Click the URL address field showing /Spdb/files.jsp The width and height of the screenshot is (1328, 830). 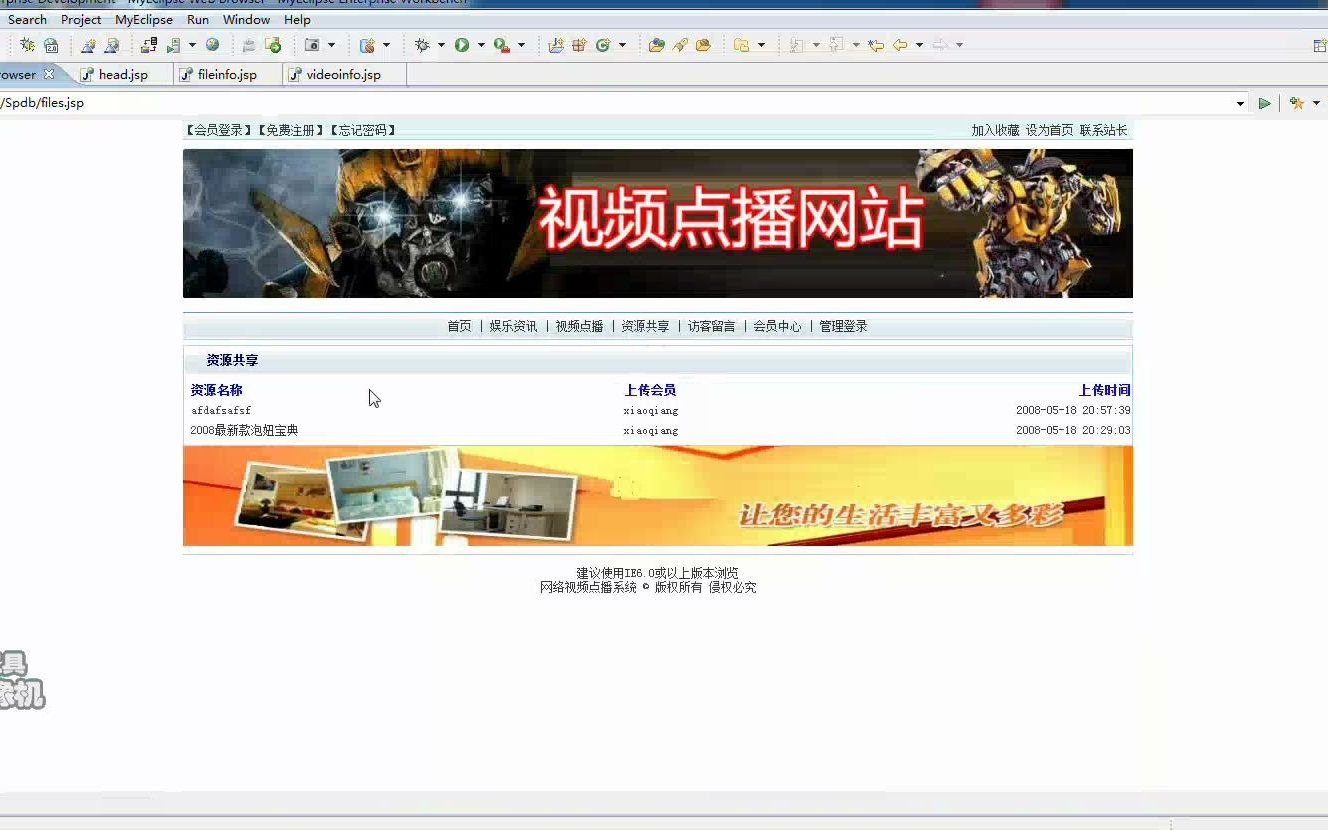615,103
